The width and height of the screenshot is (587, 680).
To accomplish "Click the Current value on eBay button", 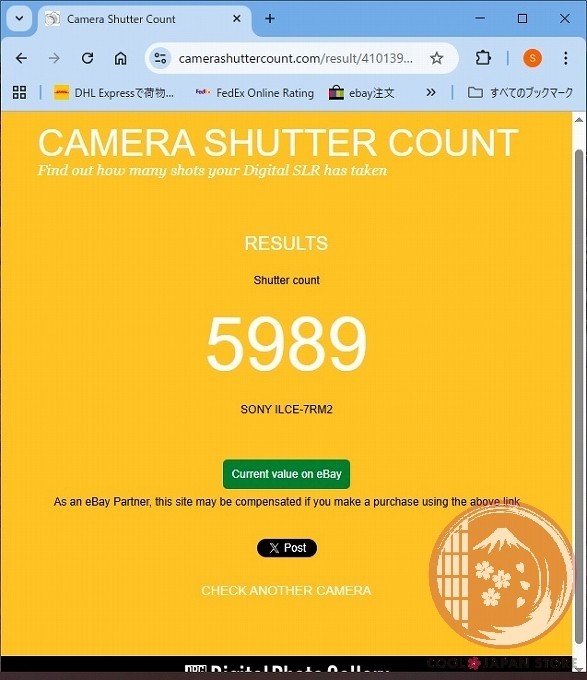I will point(286,474).
